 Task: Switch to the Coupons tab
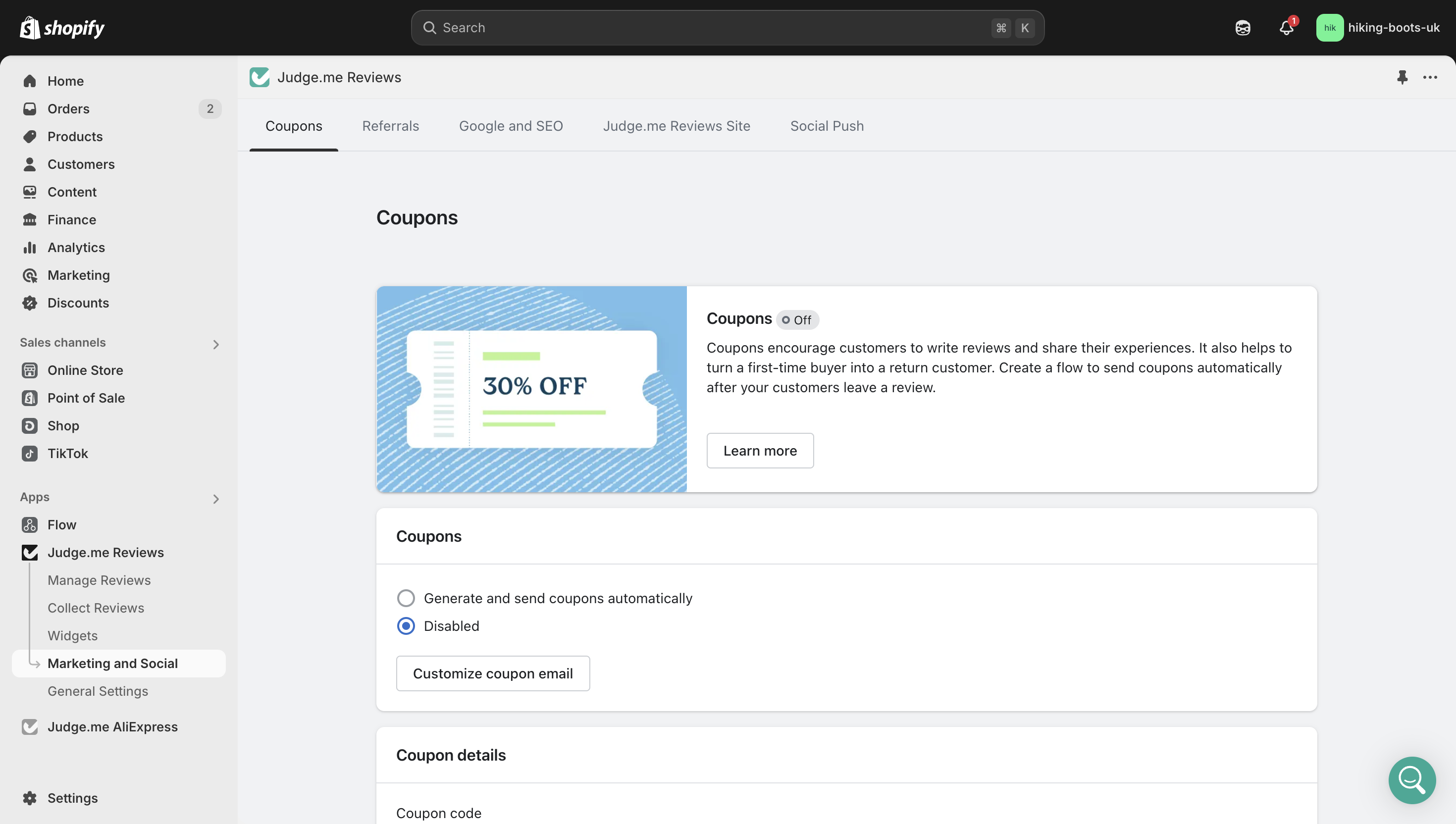[294, 126]
